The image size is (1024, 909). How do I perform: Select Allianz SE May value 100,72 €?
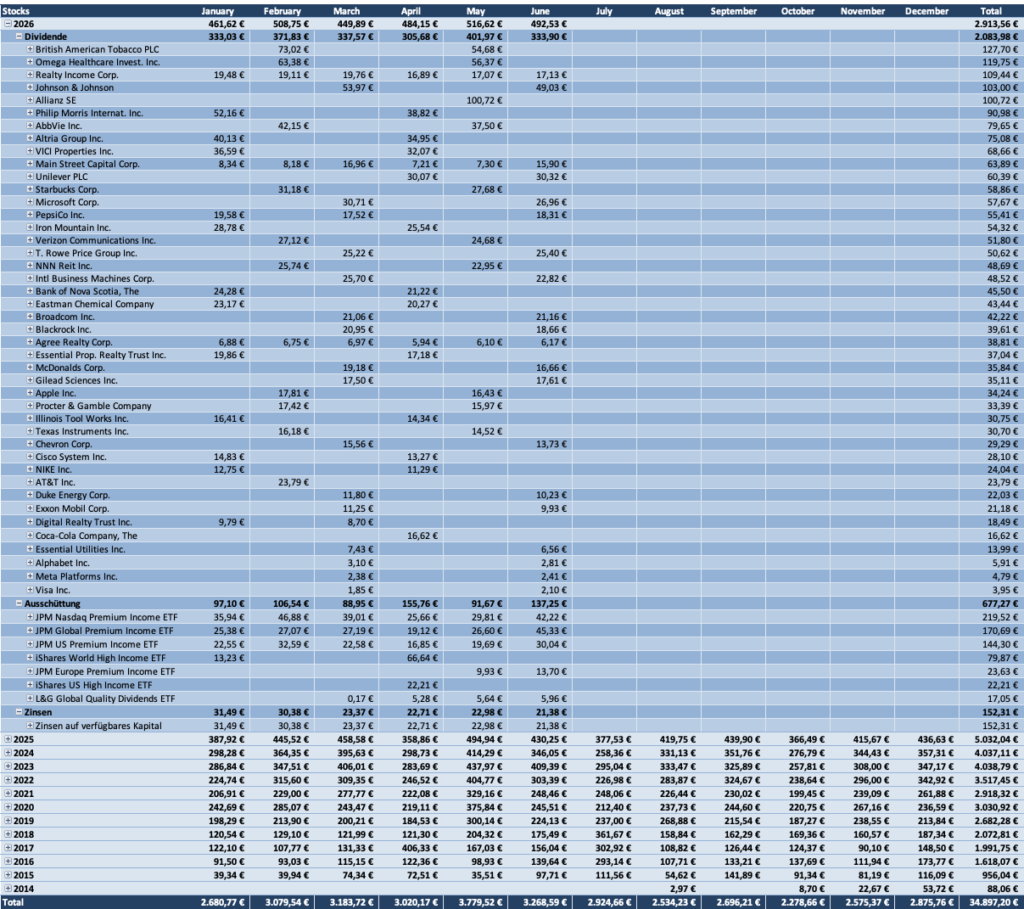(x=485, y=100)
